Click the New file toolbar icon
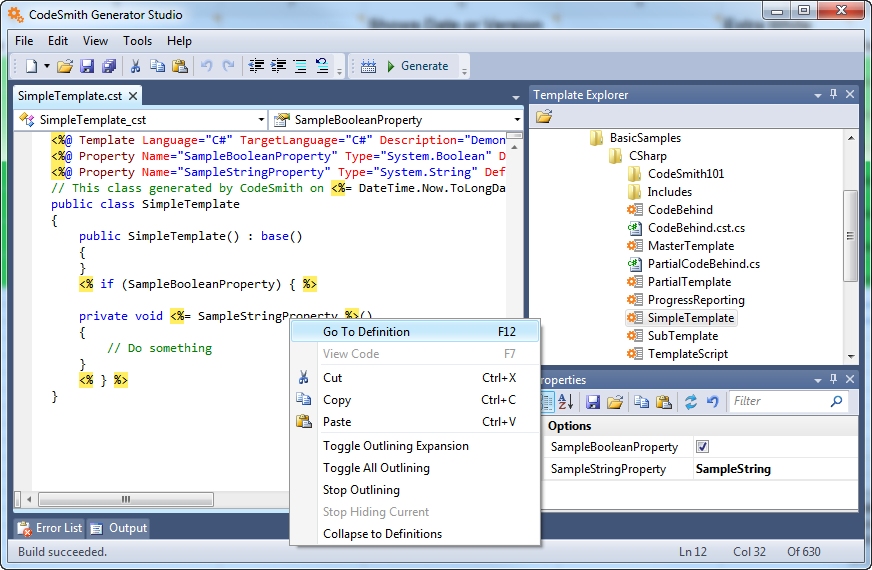872x570 pixels. click(x=32, y=66)
